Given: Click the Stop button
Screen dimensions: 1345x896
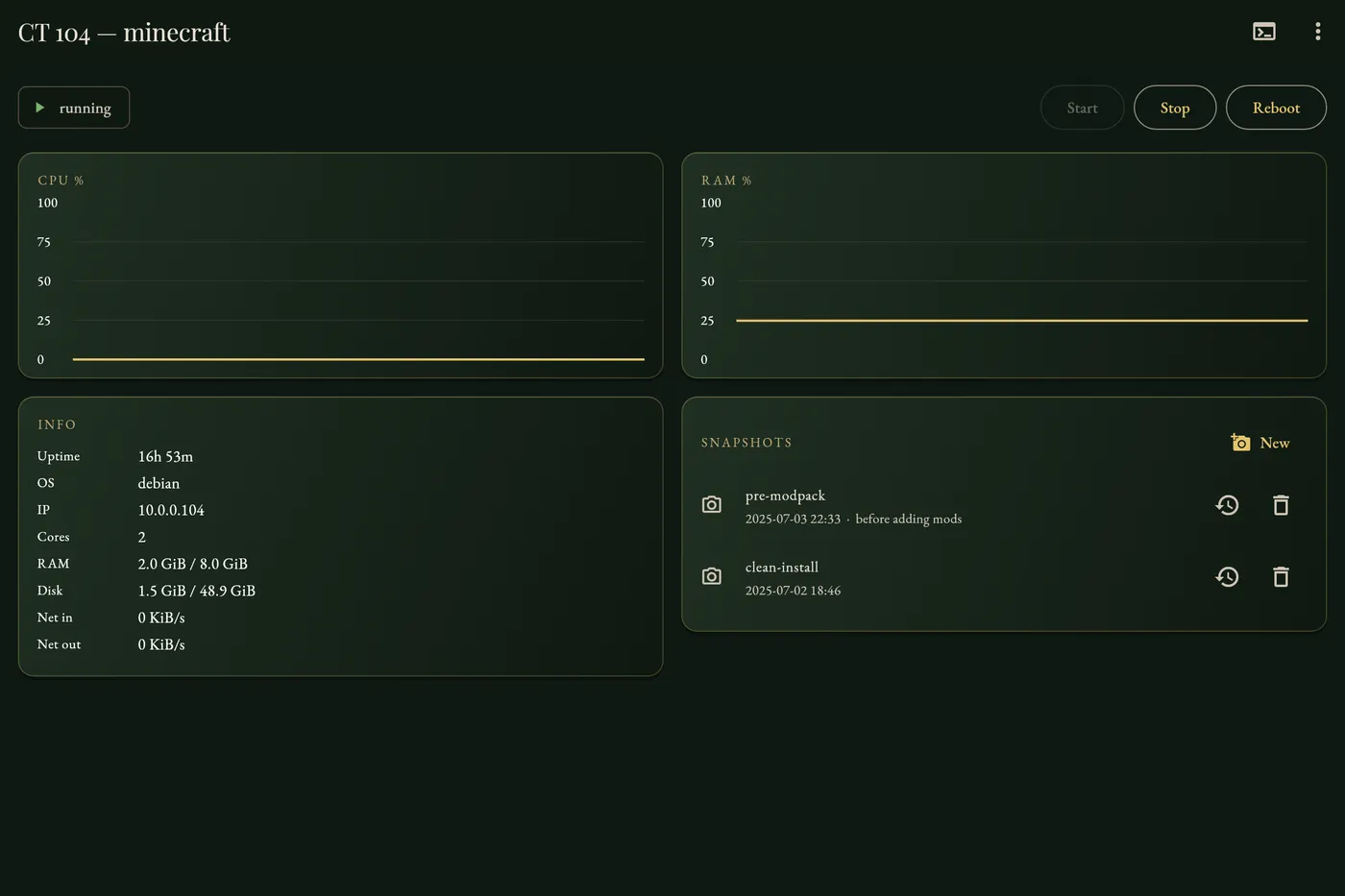Looking at the screenshot, I should 1175,108.
